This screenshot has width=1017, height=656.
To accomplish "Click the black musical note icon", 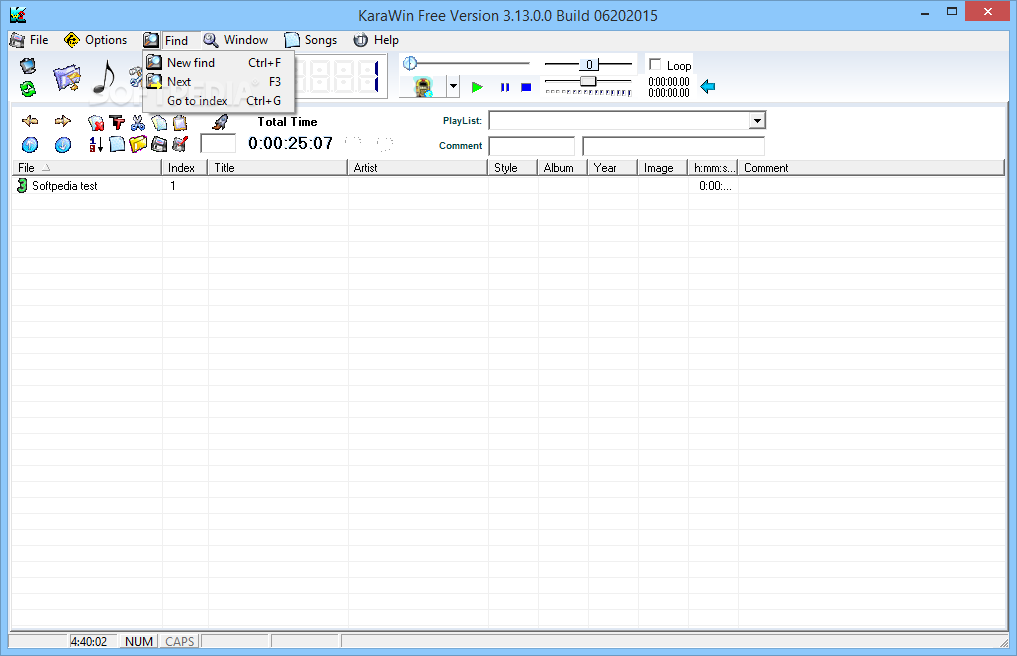I will point(104,77).
